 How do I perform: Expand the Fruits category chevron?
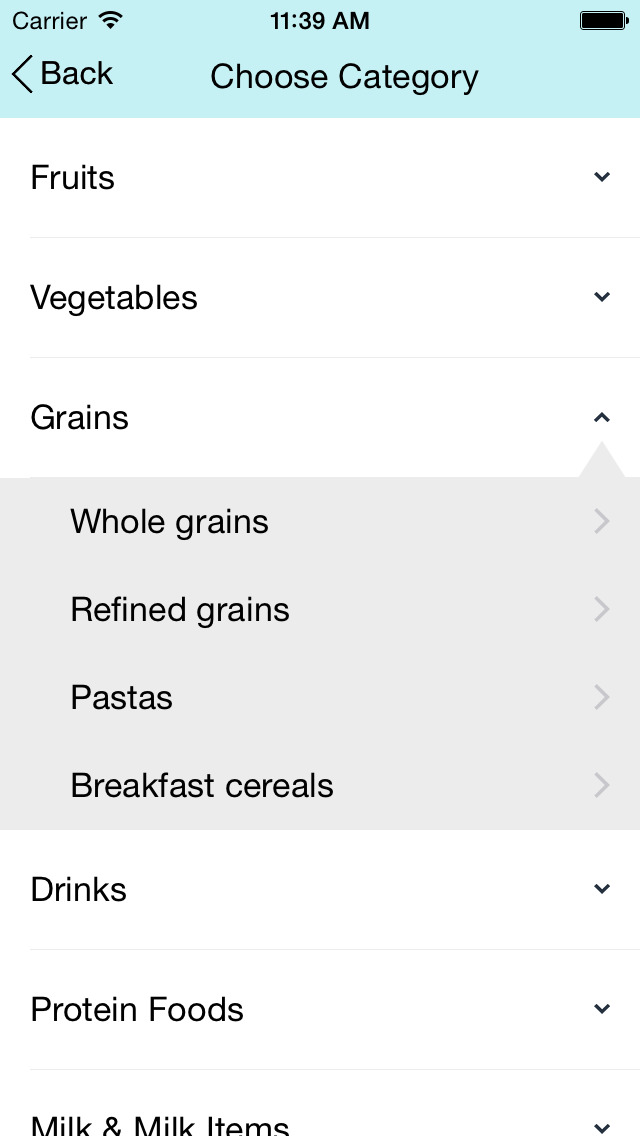(x=602, y=177)
